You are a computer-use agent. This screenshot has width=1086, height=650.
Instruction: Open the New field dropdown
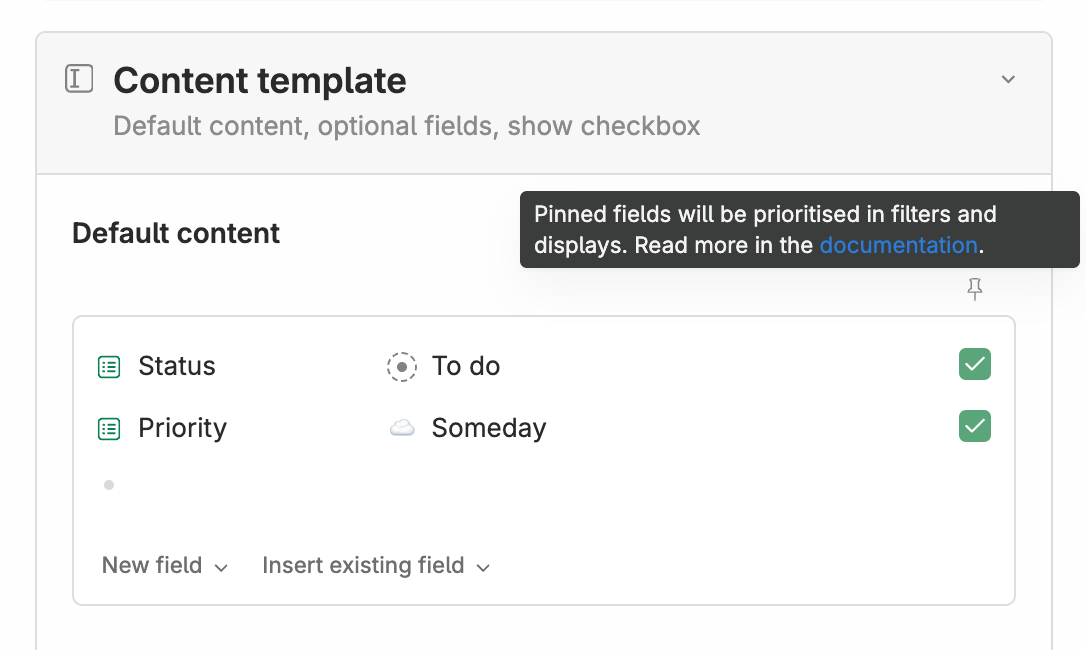point(165,566)
